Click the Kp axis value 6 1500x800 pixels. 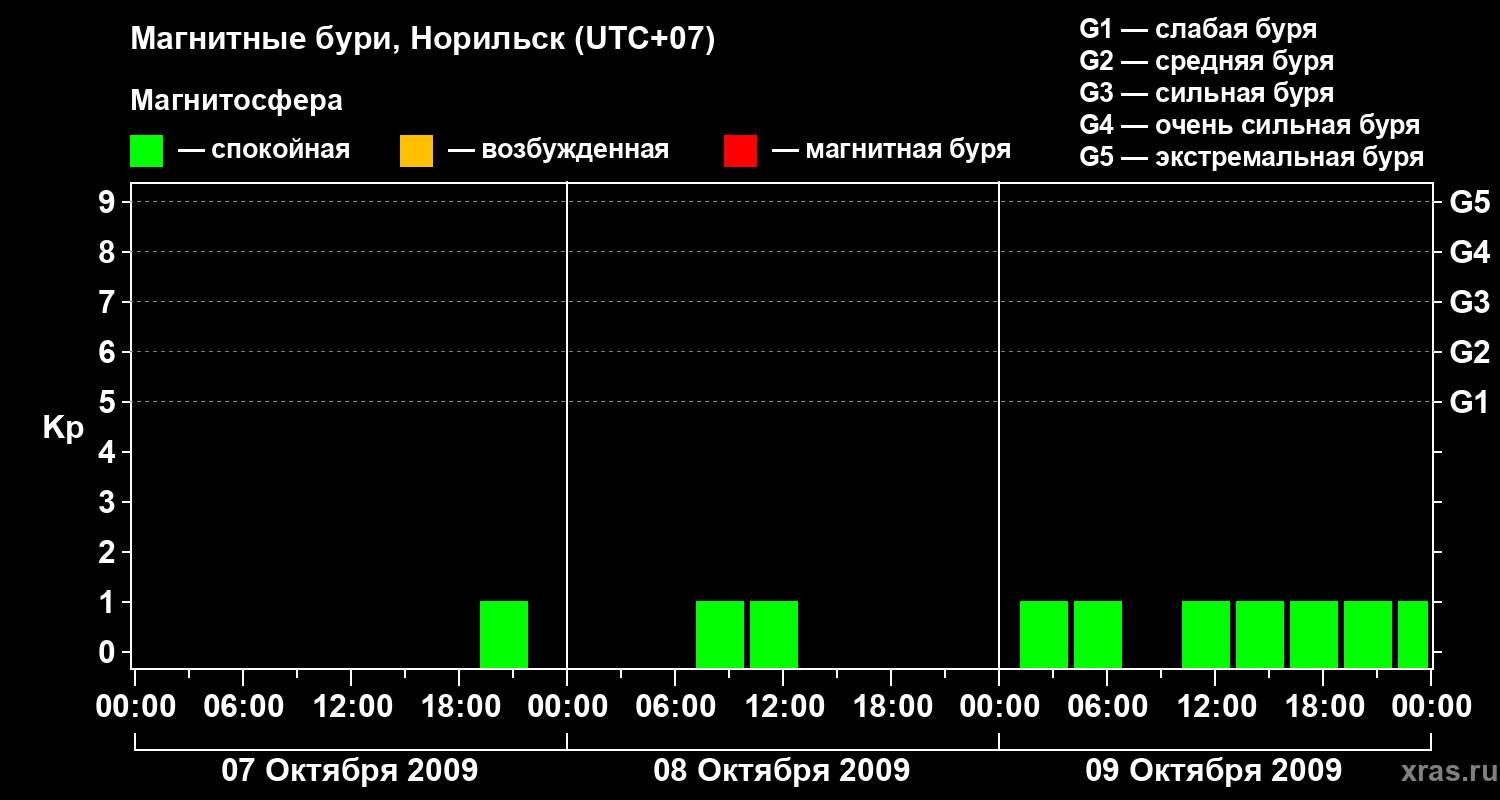(109, 352)
